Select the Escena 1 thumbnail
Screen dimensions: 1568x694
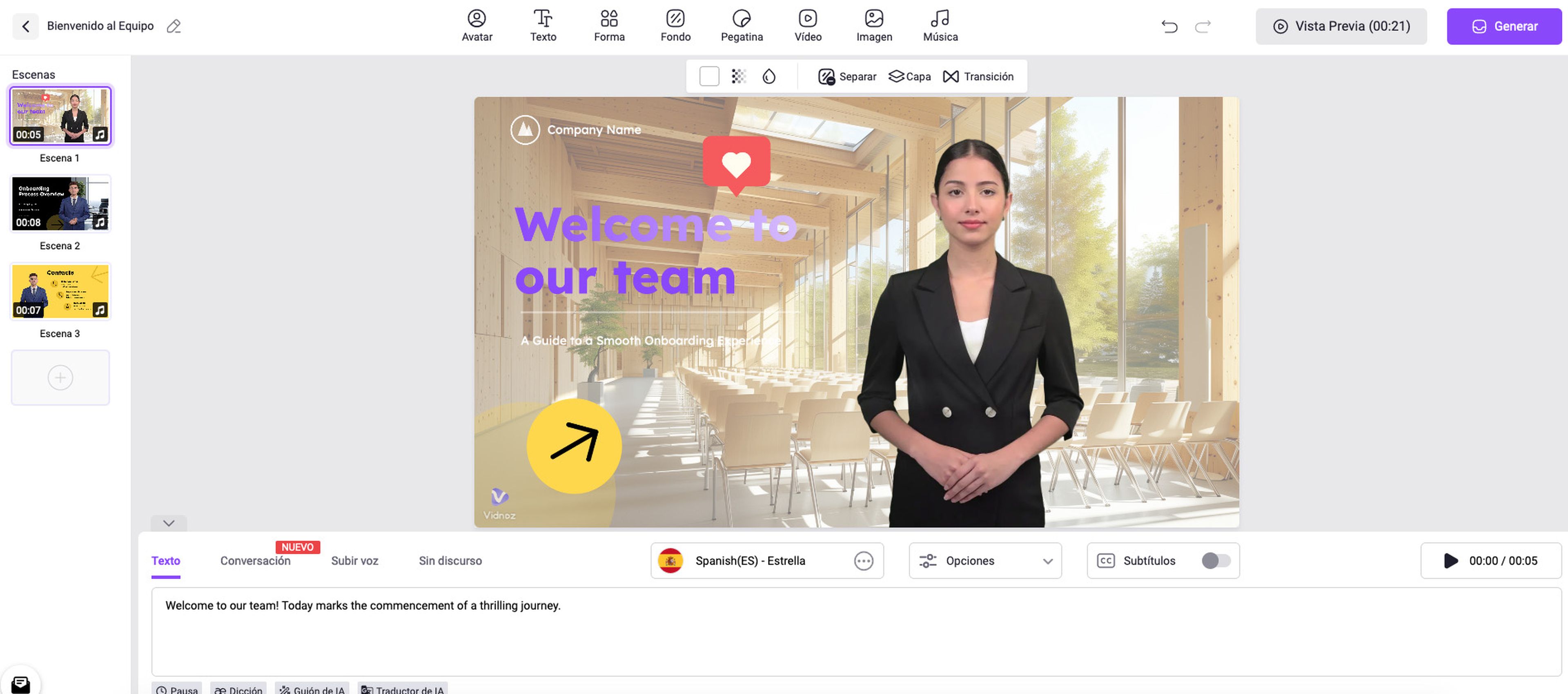(60, 116)
